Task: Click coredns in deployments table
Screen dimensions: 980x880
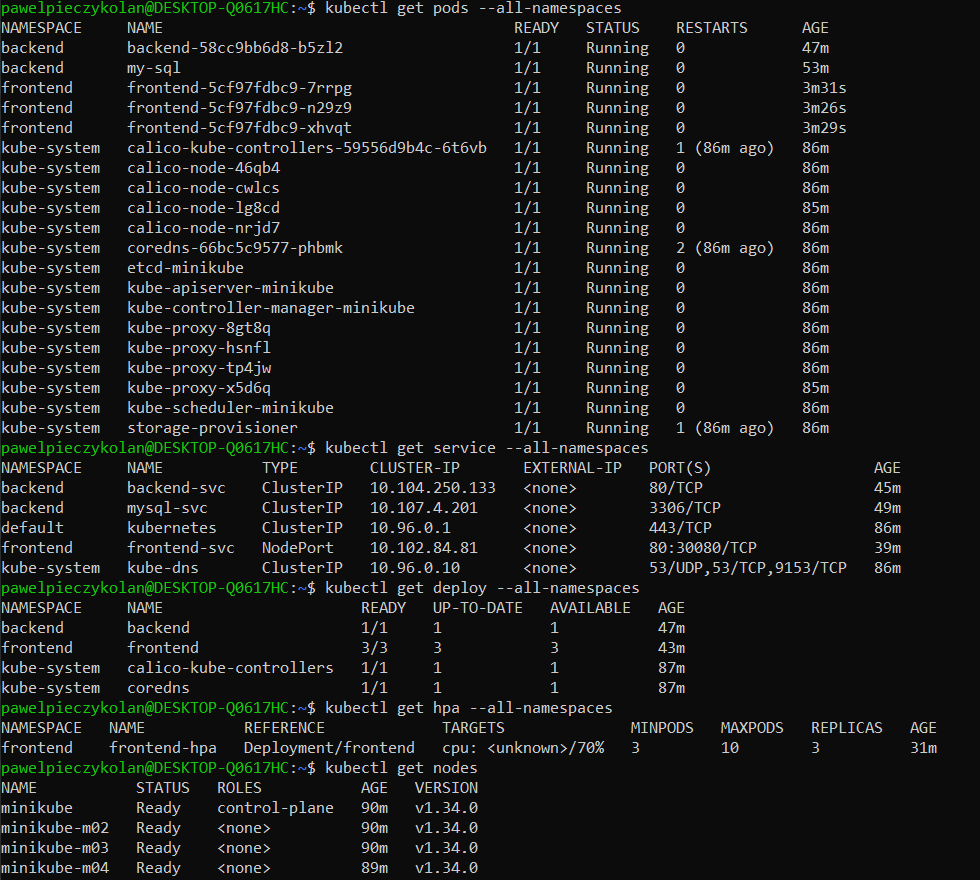Action: pyautogui.click(x=158, y=688)
